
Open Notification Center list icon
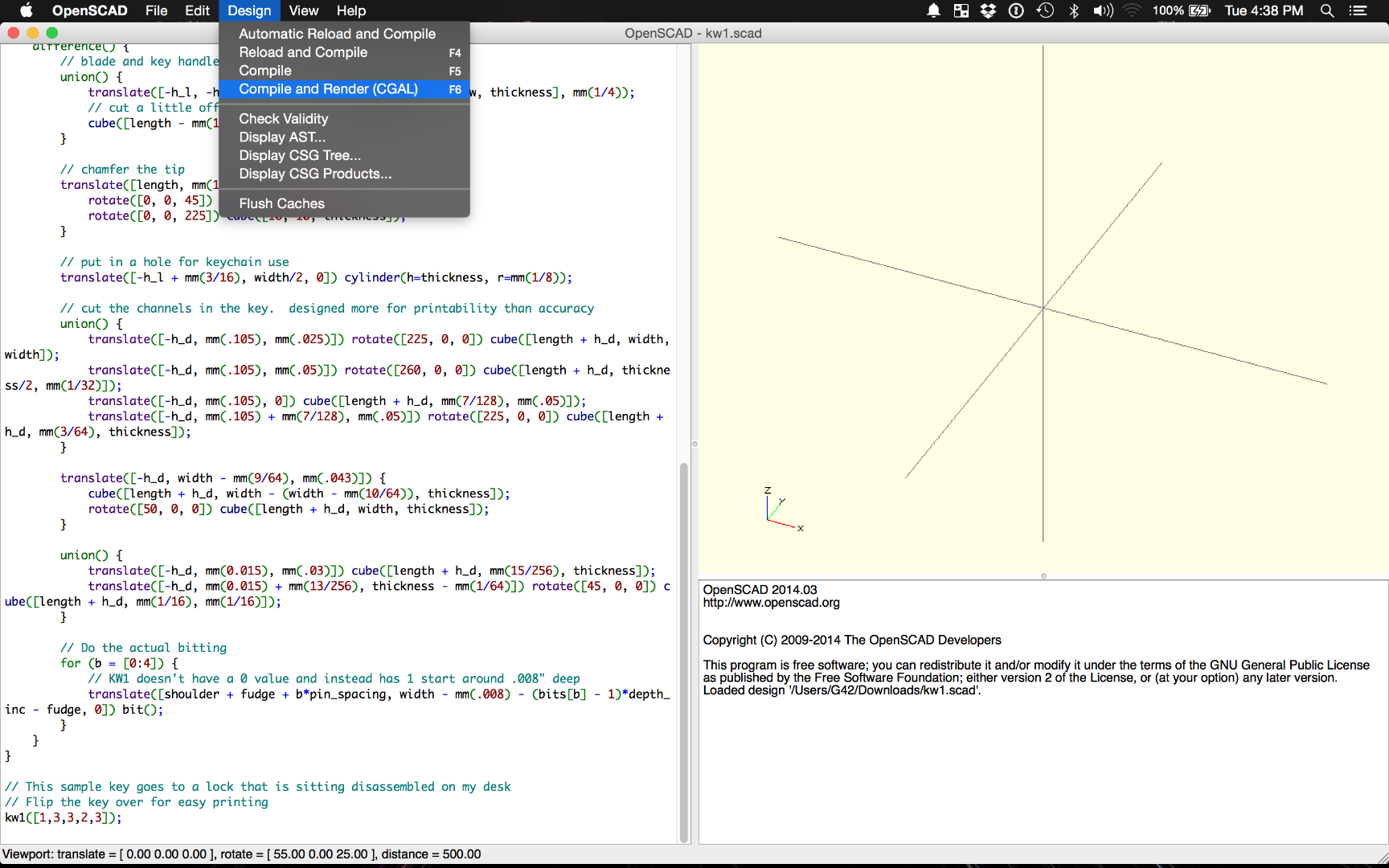click(1358, 10)
